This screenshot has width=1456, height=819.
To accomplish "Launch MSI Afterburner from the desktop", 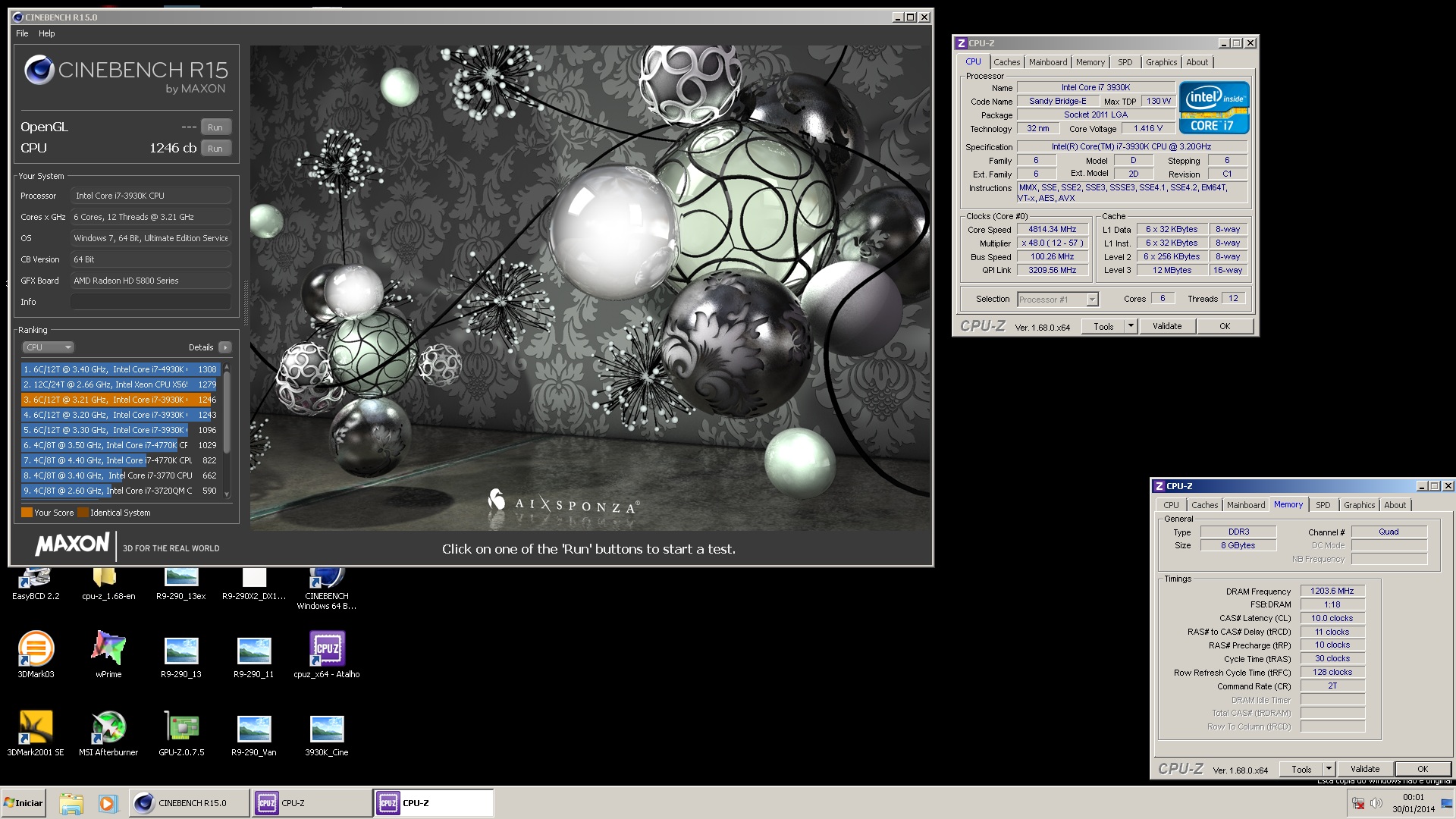I will coord(108,733).
